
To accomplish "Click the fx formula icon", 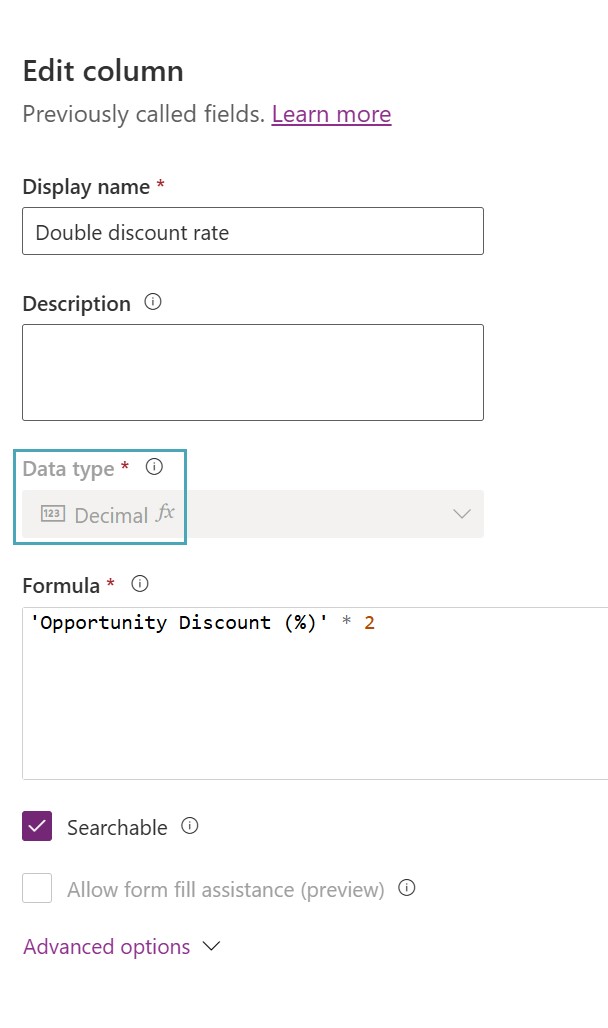I will click(165, 513).
